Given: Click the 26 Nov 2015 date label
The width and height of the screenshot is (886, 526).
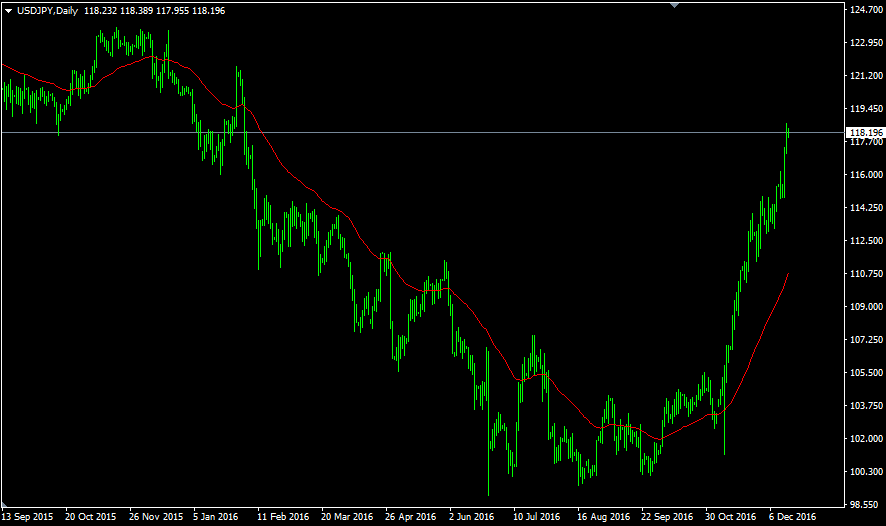Looking at the screenshot, I should pyautogui.click(x=156, y=516).
